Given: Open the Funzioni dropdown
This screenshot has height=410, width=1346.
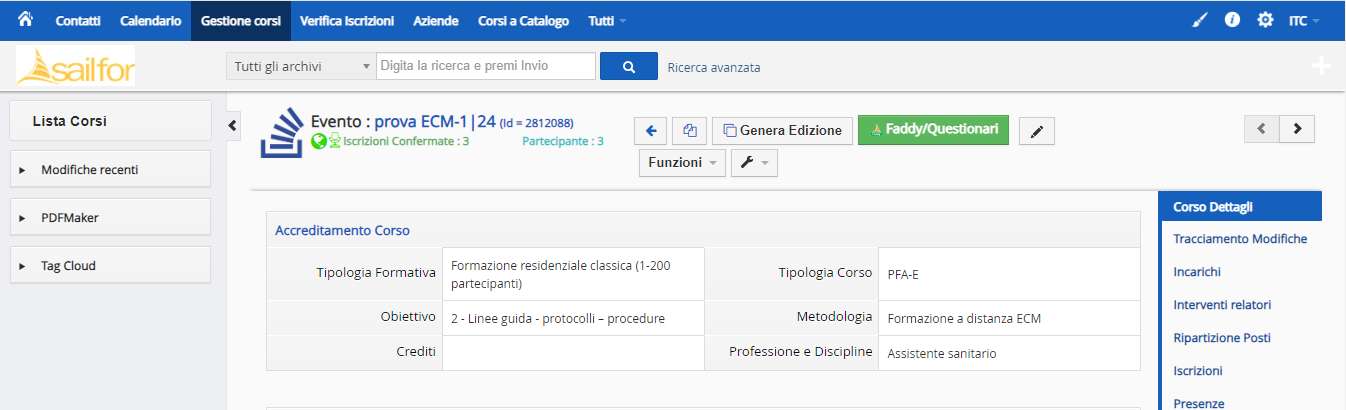Looking at the screenshot, I should click(683, 162).
